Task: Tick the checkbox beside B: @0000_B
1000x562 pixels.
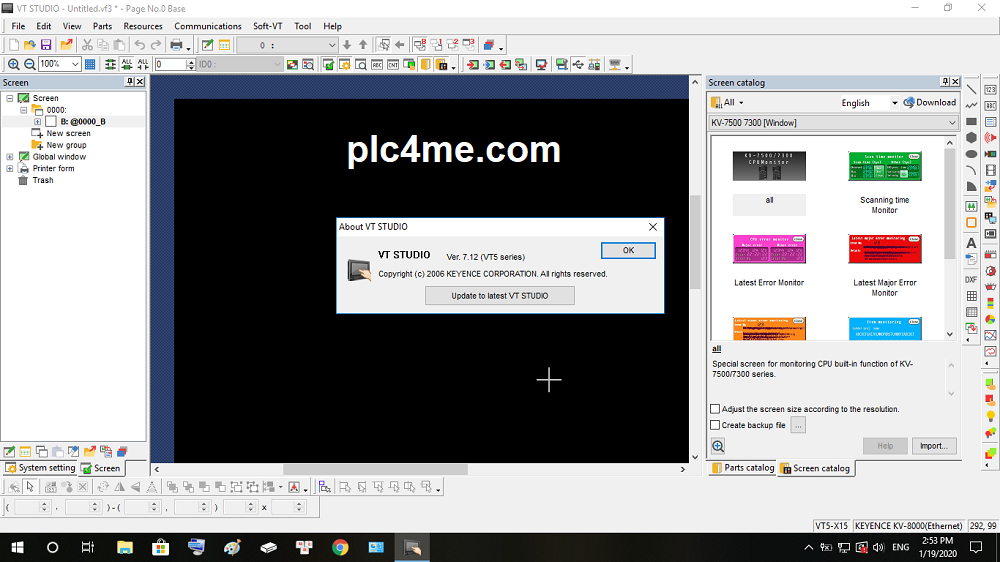Action: tap(50, 121)
